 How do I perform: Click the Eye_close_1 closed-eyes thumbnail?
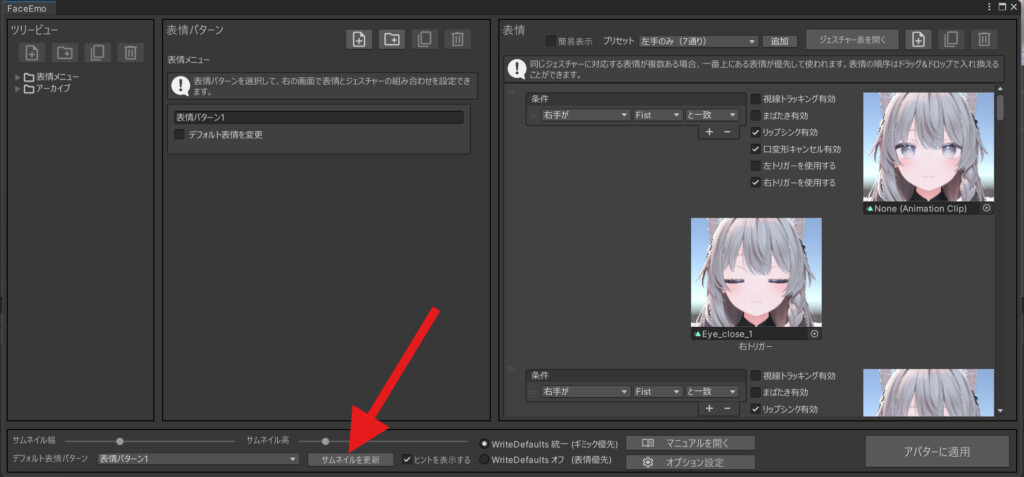pos(756,272)
